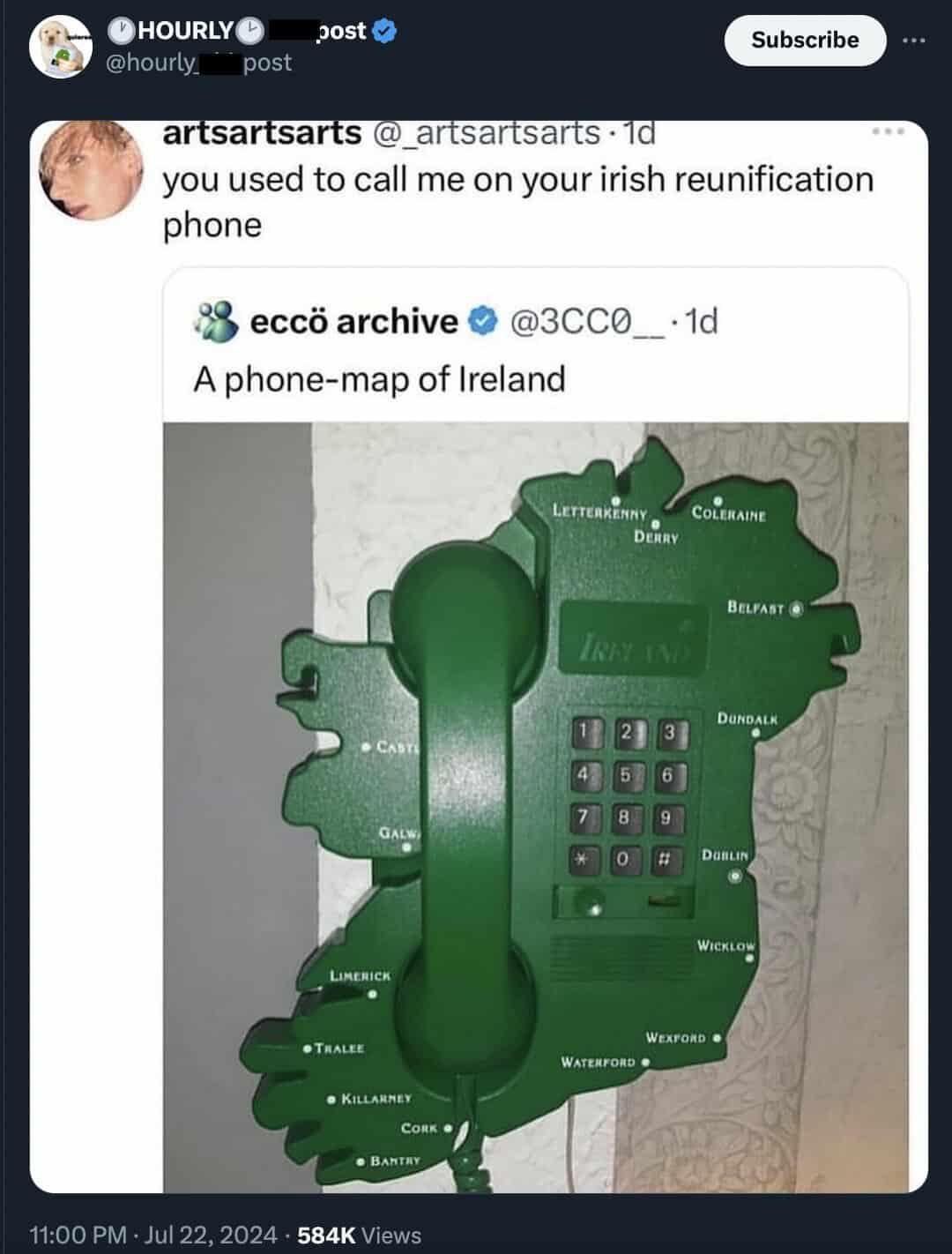
Task: Click the green Ireland phone image
Action: [536, 807]
